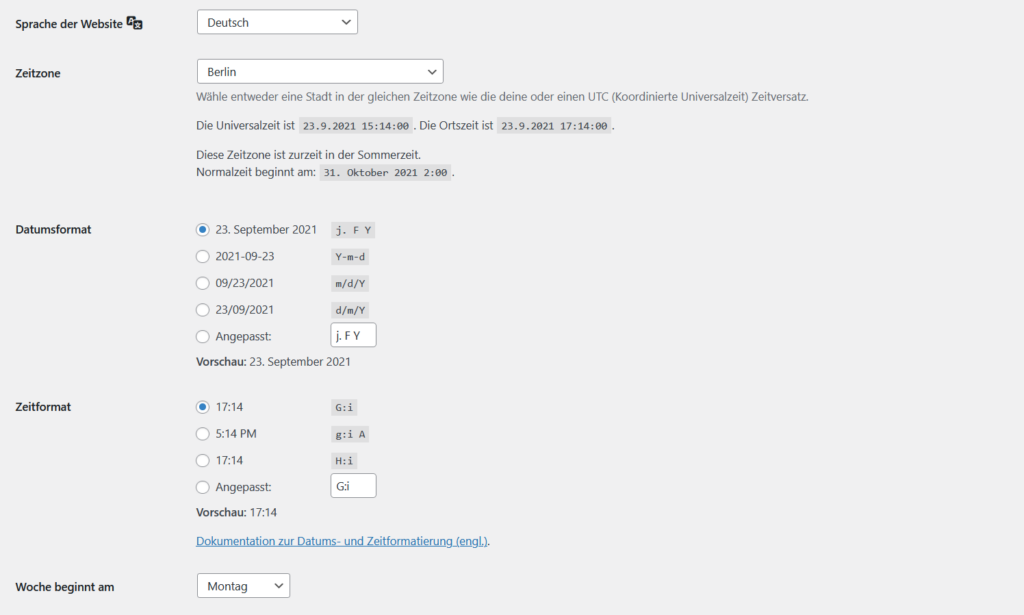Click the G:i format code beside first 17:14
Screen dimensions: 1024x615
pyautogui.click(x=344, y=408)
